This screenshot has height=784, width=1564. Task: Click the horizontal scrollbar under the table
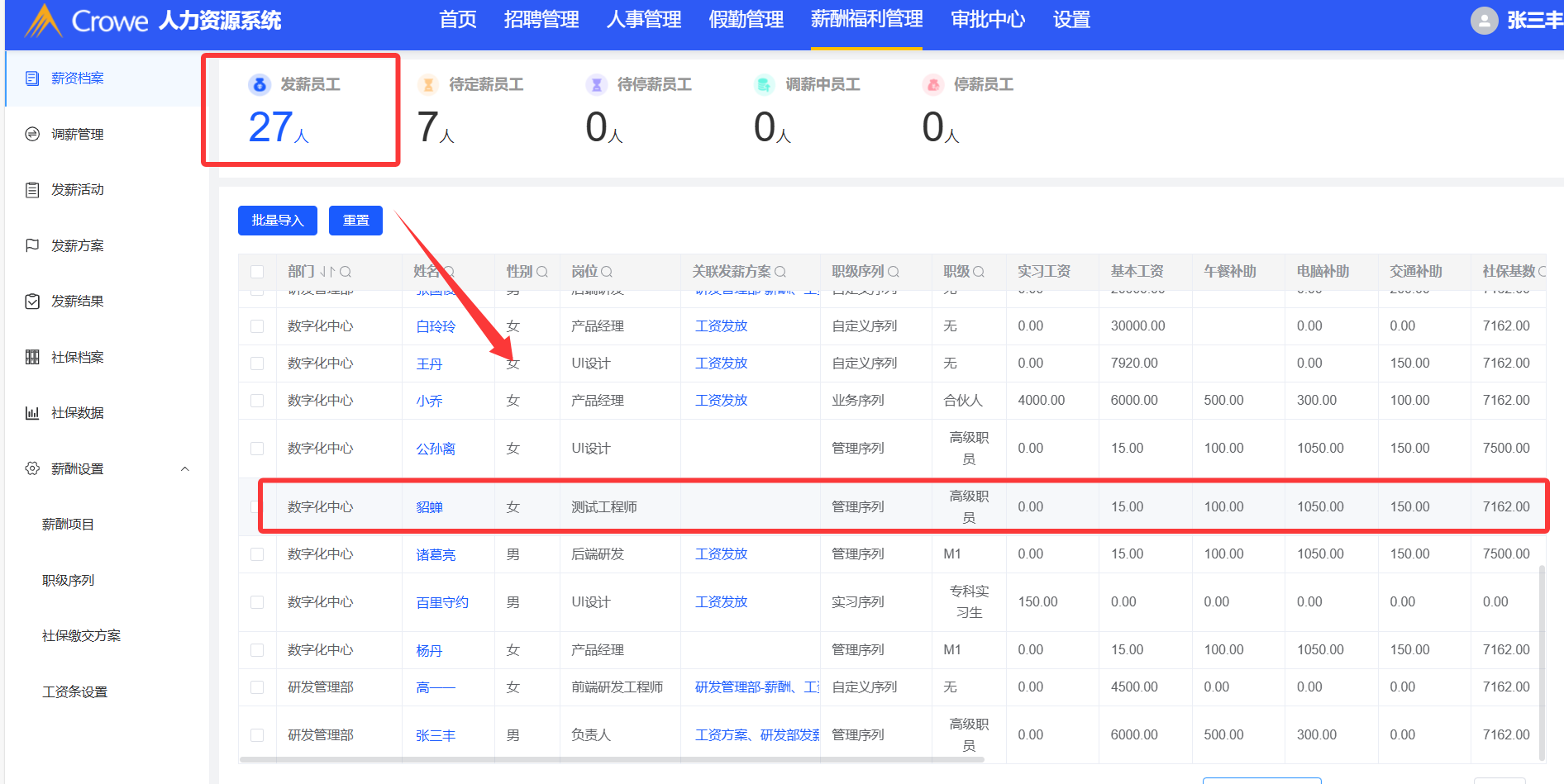coord(612,759)
